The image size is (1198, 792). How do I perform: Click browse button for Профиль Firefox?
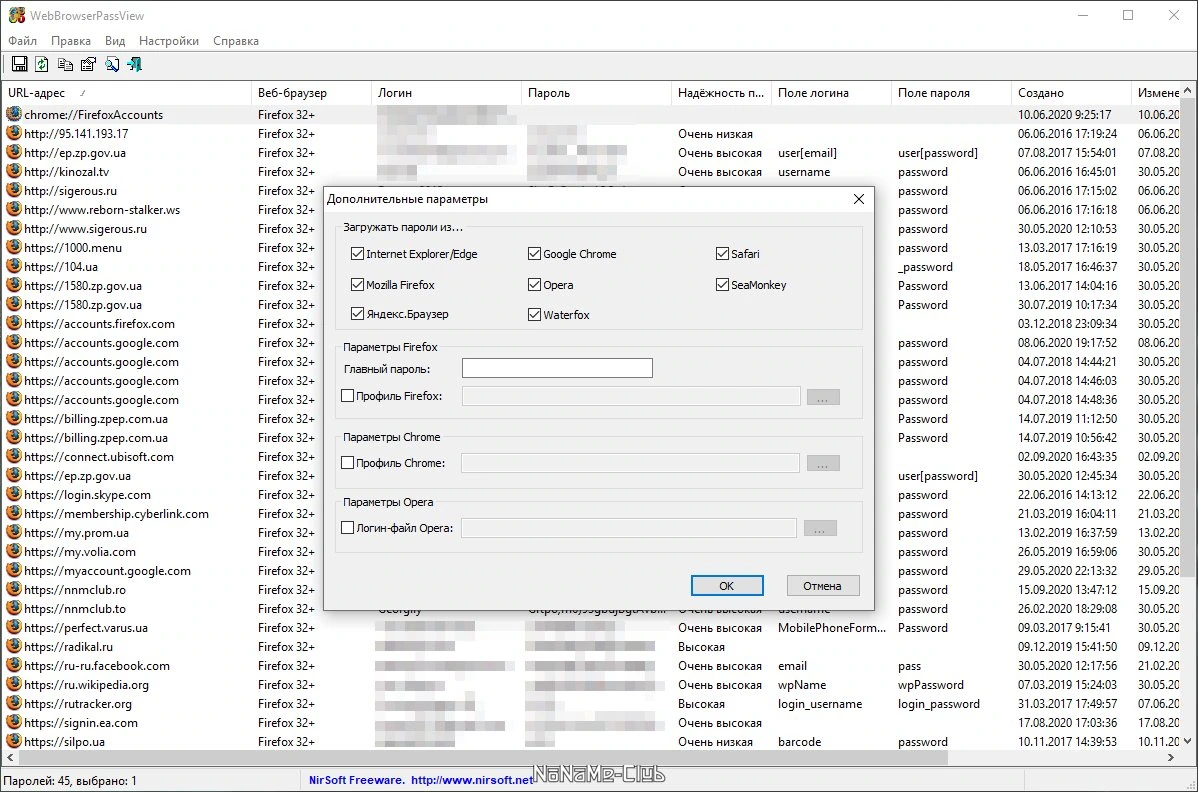[x=823, y=397]
